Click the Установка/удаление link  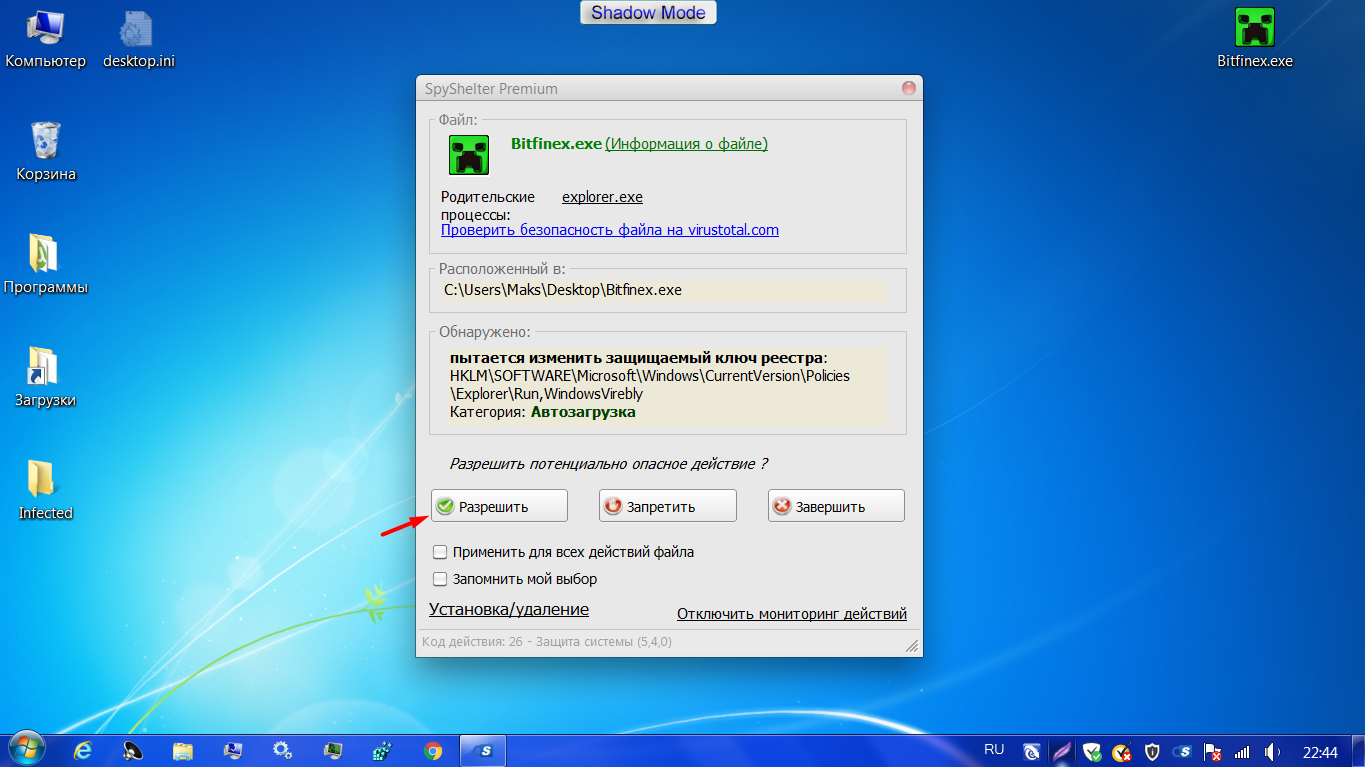pos(509,609)
